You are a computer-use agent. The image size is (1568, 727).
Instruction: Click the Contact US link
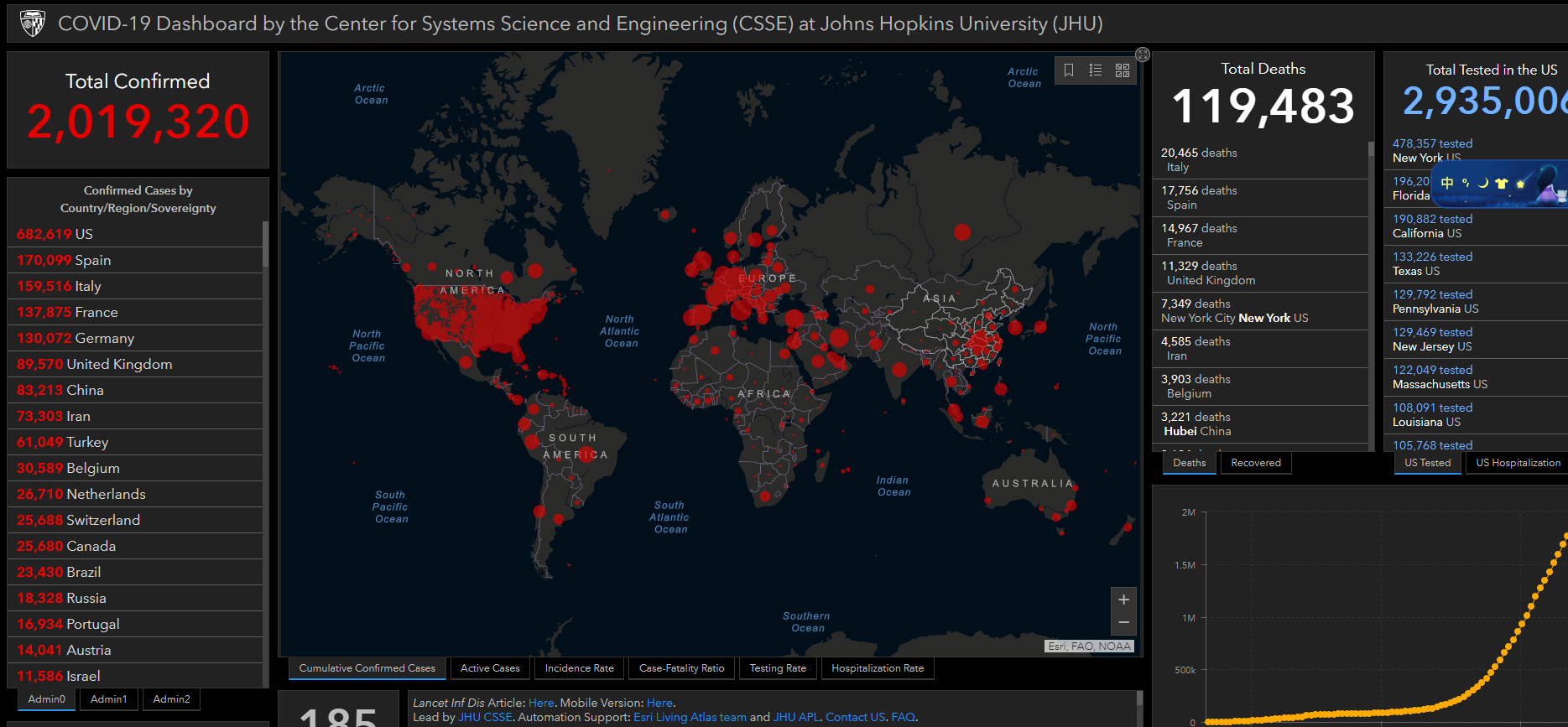pyautogui.click(x=855, y=717)
